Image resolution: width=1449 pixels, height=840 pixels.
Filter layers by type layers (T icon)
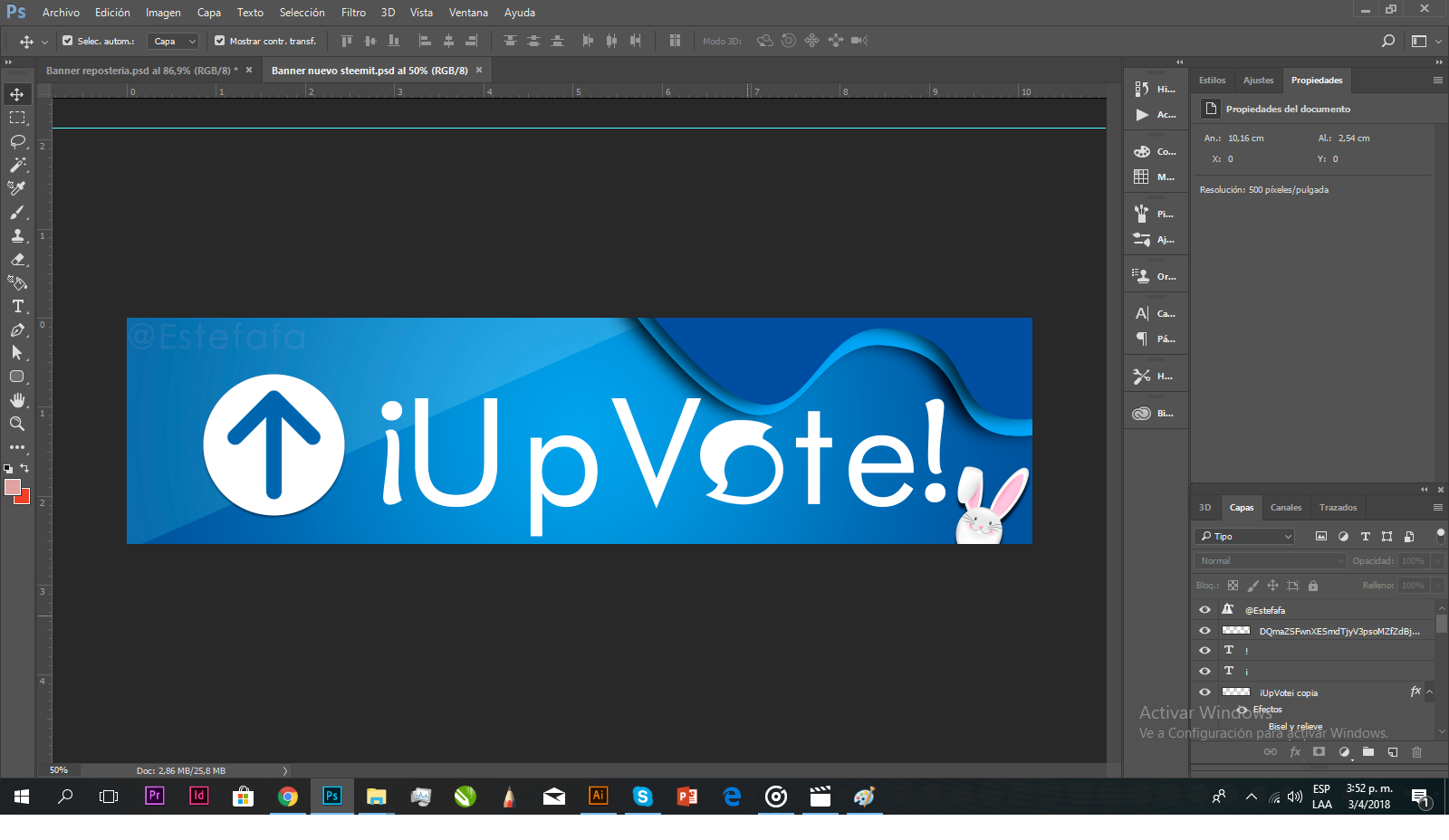1366,537
